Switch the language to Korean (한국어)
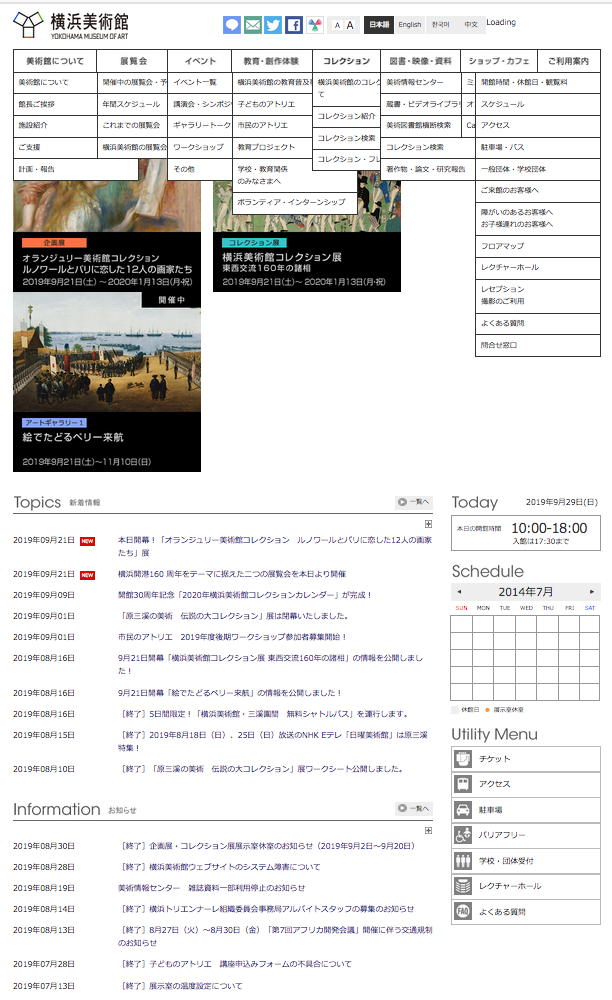The height and width of the screenshot is (1000, 612). [x=441, y=24]
